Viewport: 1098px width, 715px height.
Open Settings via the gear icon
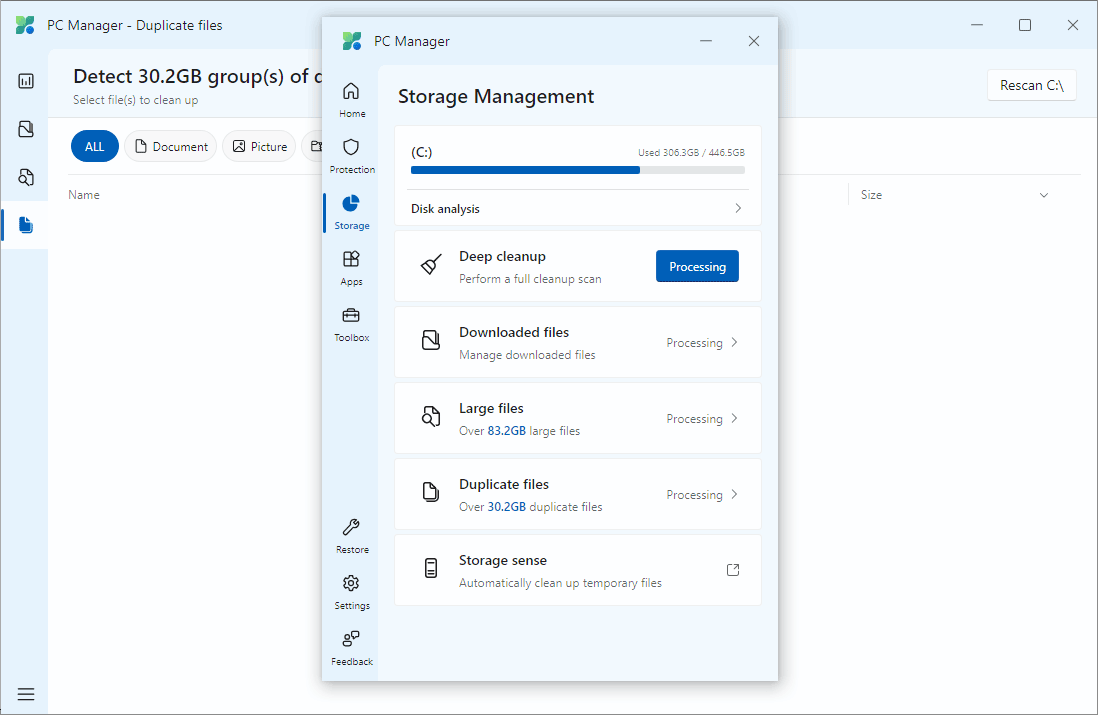[351, 583]
